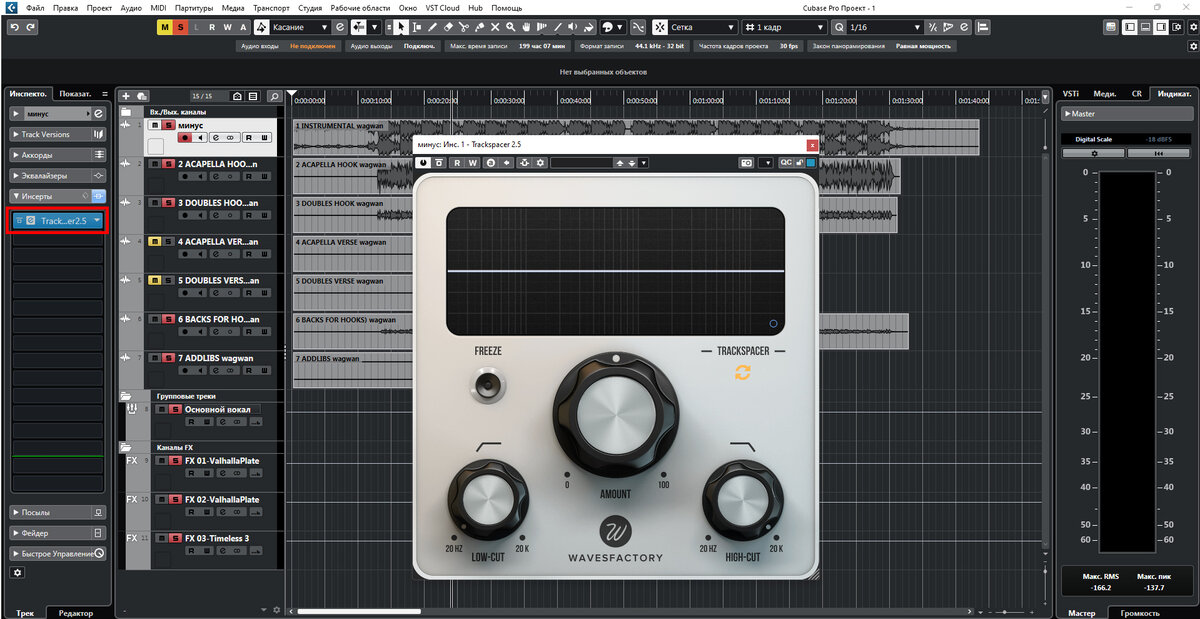The height and width of the screenshot is (619, 1200).
Task: Unmute the 5 DOUBLES VERSE track
Action: pos(155,280)
